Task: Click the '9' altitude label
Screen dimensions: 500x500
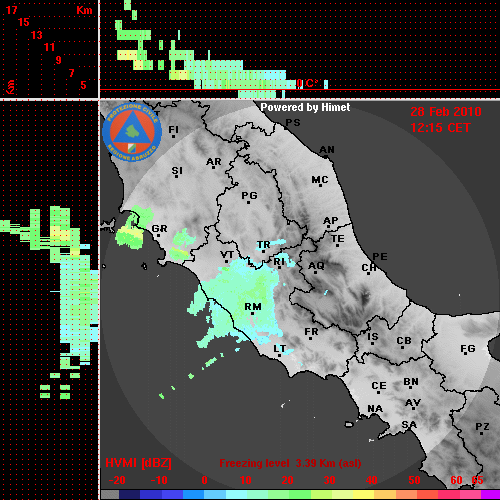Action: tap(59, 60)
